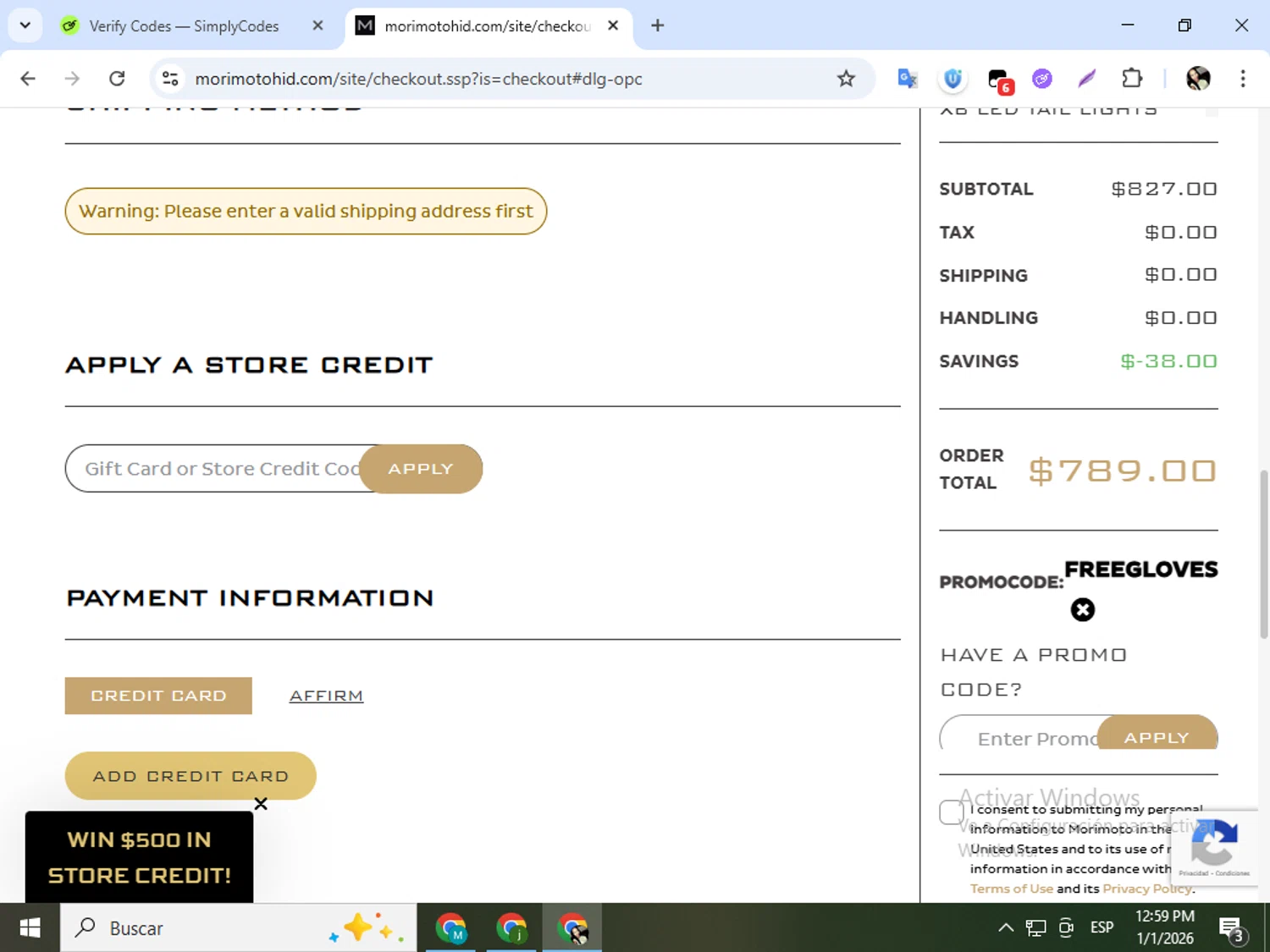Show hidden system tray icons
The height and width of the screenshot is (952, 1270).
coord(1006,928)
